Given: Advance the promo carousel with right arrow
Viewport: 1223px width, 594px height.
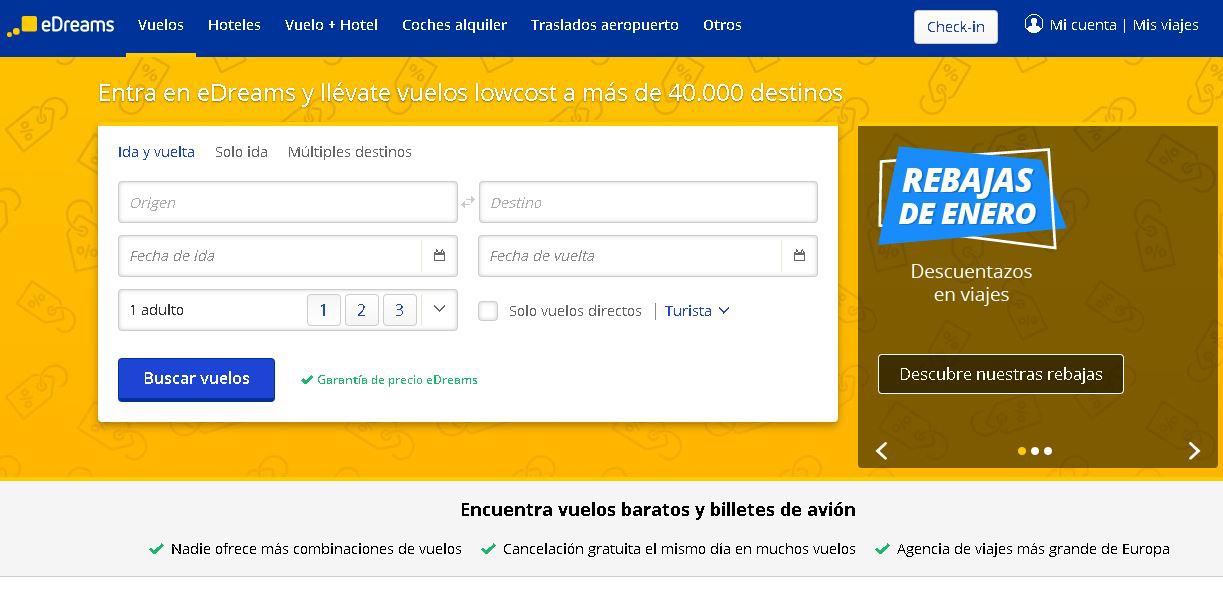Looking at the screenshot, I should (1193, 451).
